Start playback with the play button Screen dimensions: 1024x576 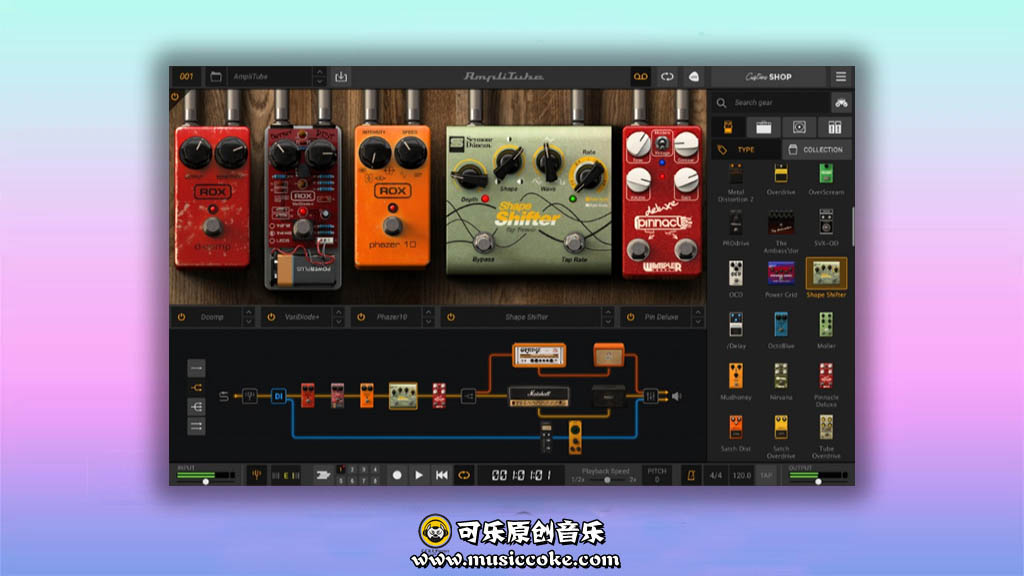(x=419, y=475)
